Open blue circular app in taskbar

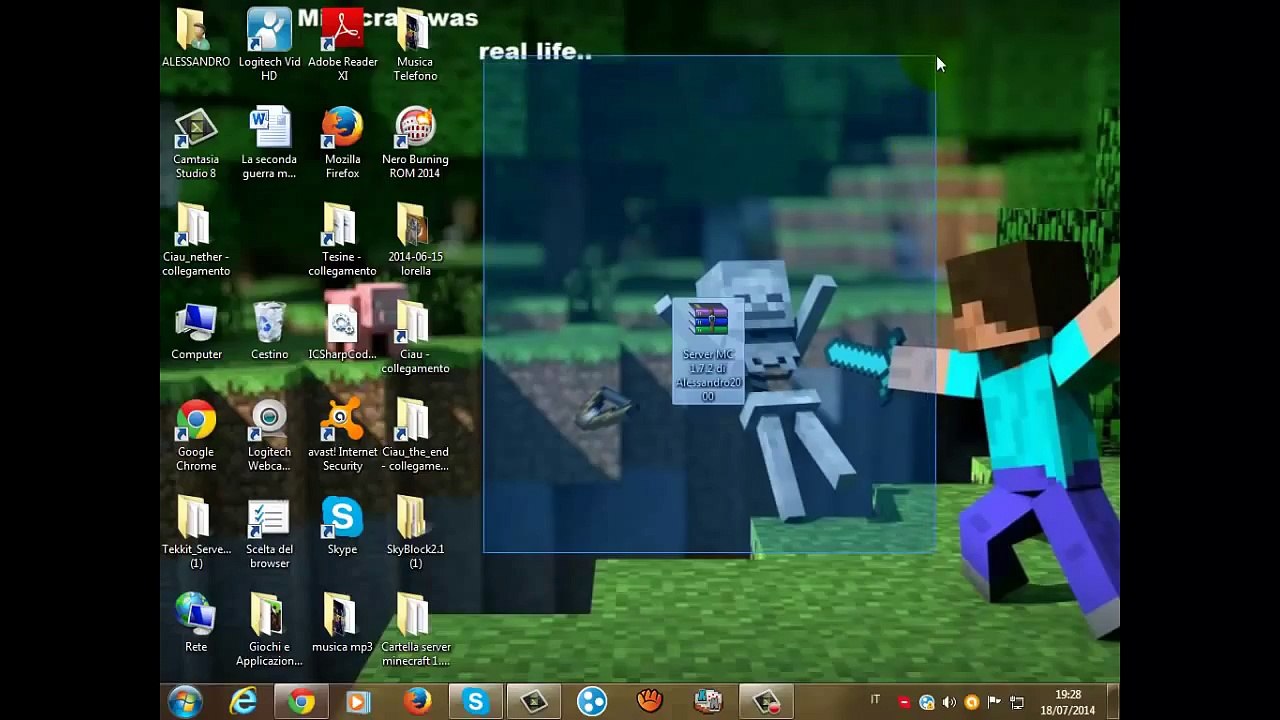[592, 702]
